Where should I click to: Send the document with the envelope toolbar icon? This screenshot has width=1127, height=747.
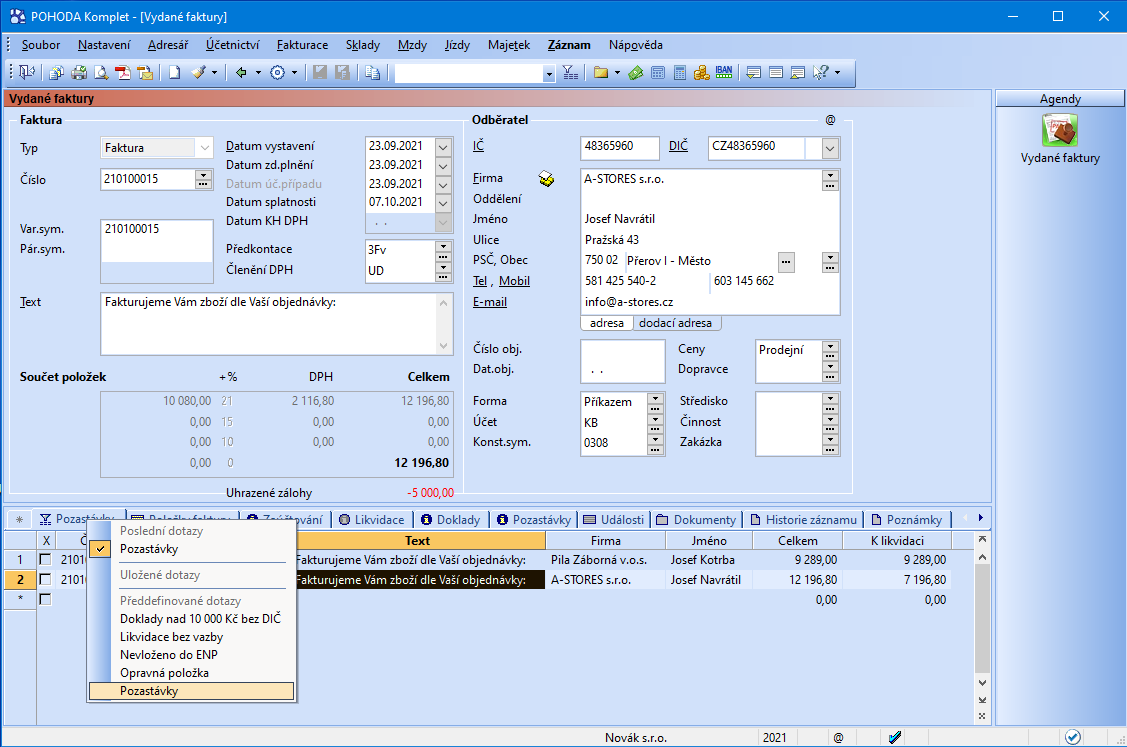coord(146,72)
